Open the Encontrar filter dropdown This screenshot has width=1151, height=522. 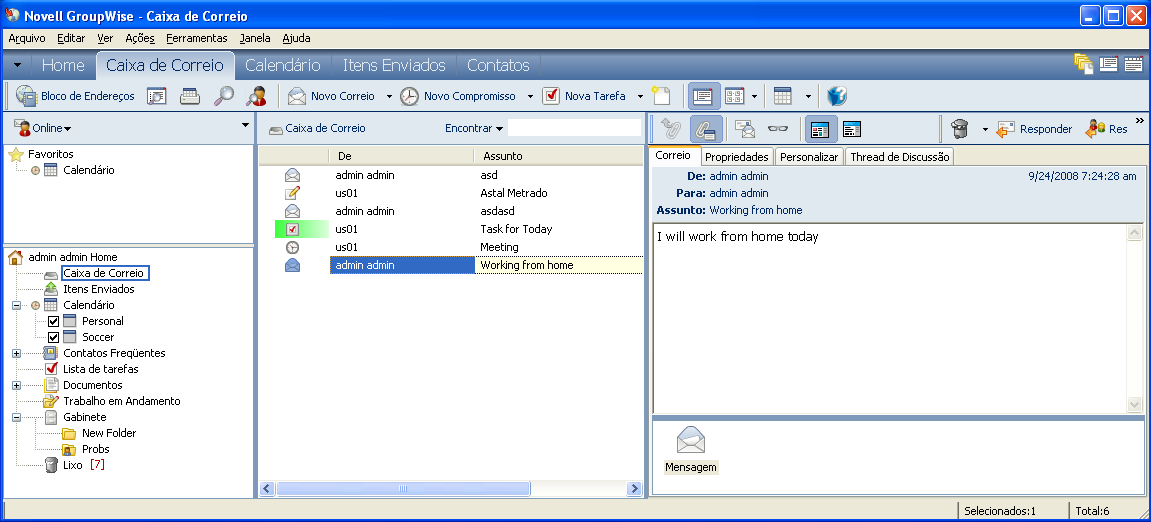click(474, 128)
